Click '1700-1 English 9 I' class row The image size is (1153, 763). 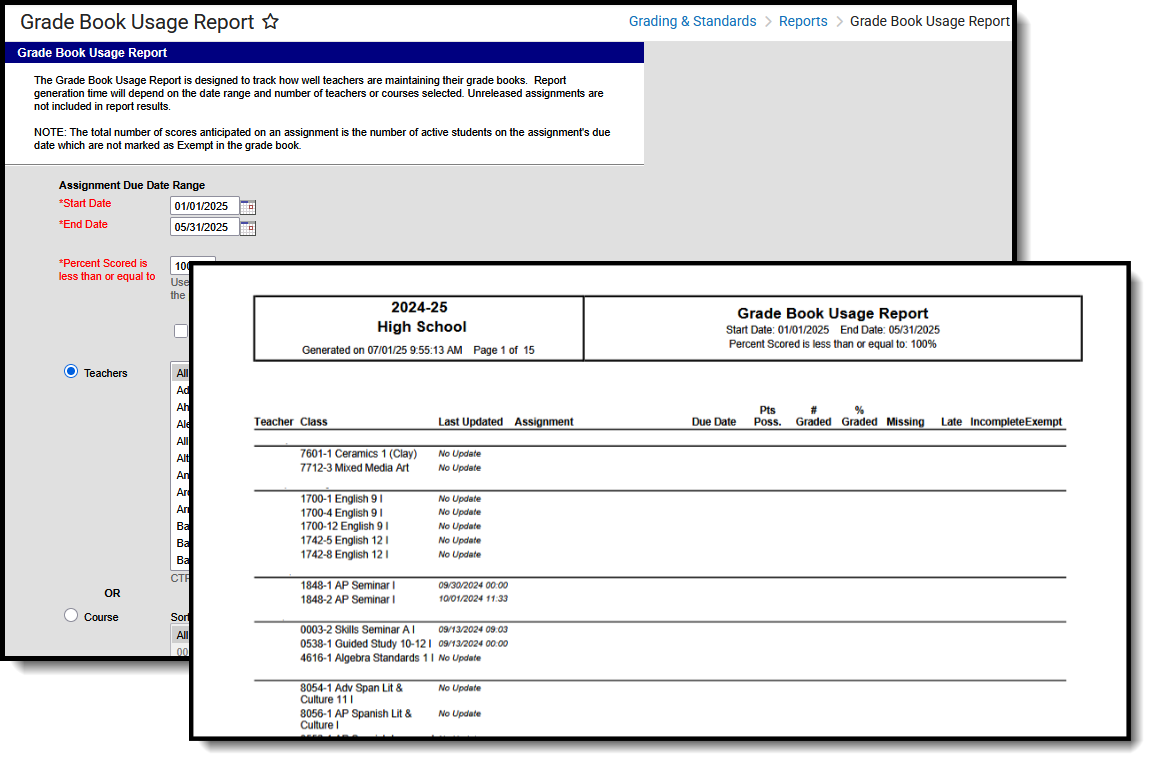click(x=341, y=498)
